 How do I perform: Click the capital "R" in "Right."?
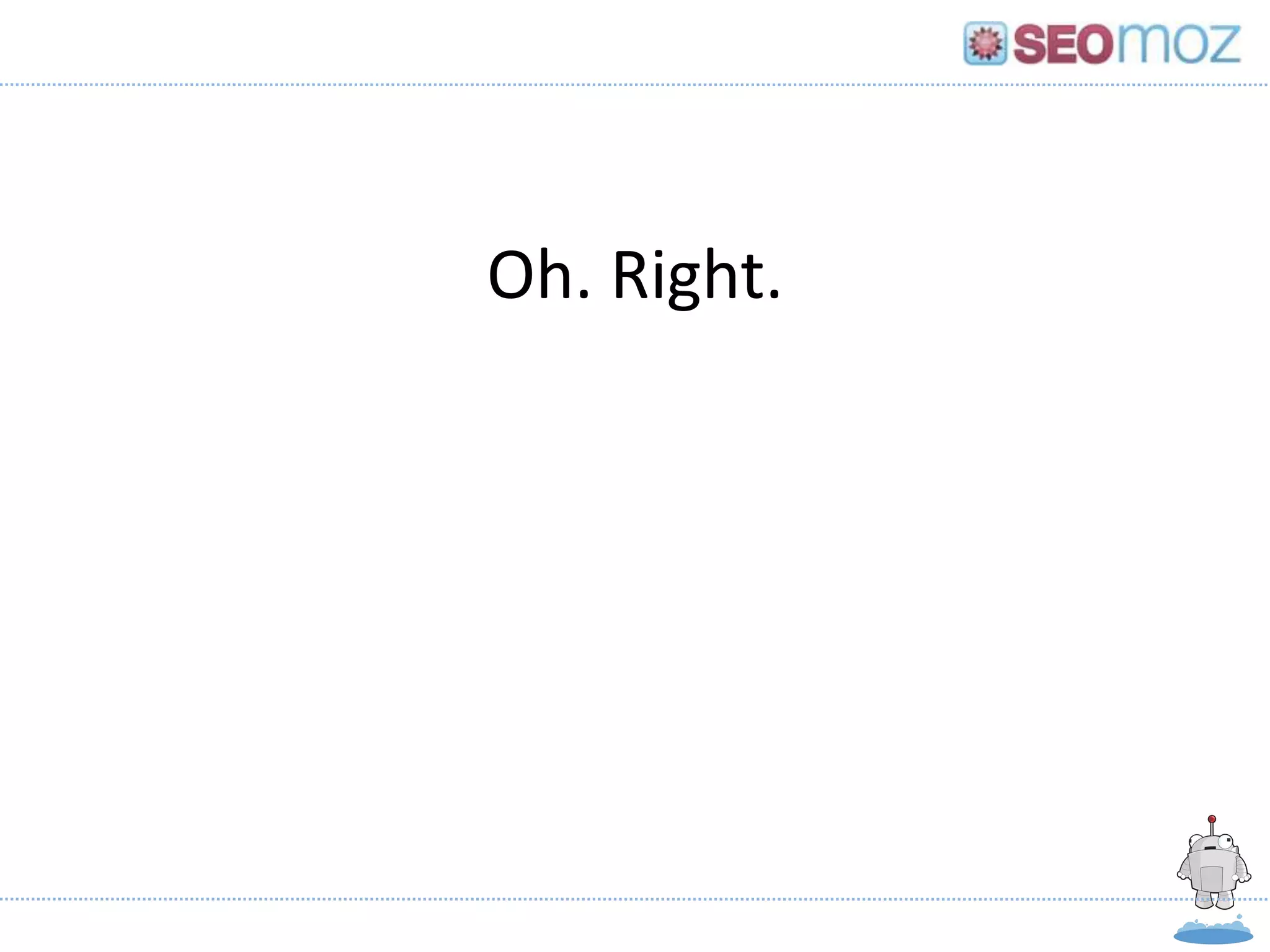coord(631,275)
